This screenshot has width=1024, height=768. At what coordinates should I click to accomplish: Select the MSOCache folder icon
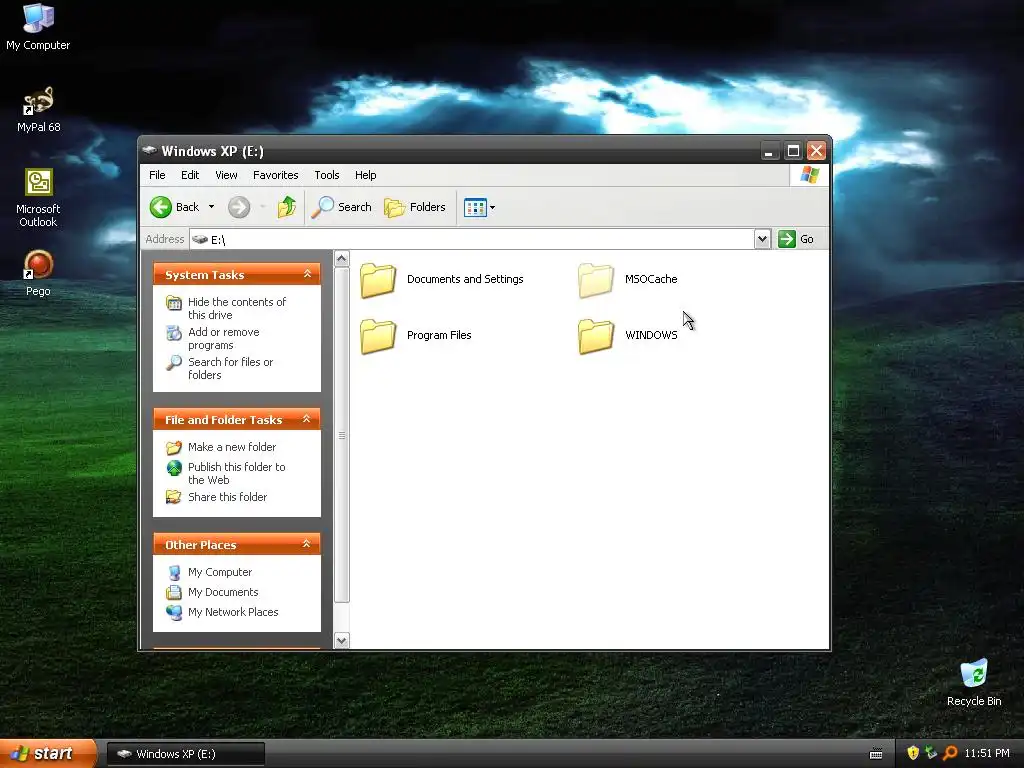pyautogui.click(x=596, y=280)
